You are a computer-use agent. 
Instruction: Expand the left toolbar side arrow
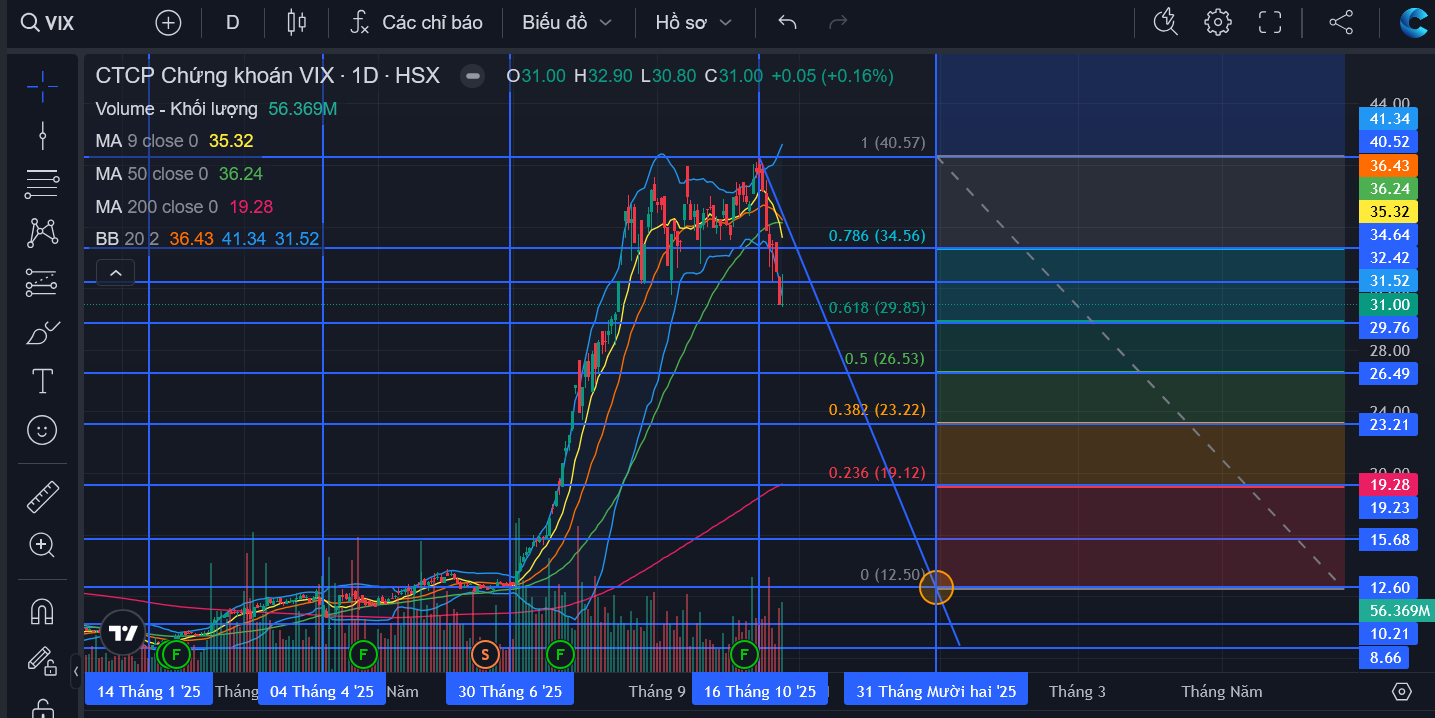[x=76, y=672]
